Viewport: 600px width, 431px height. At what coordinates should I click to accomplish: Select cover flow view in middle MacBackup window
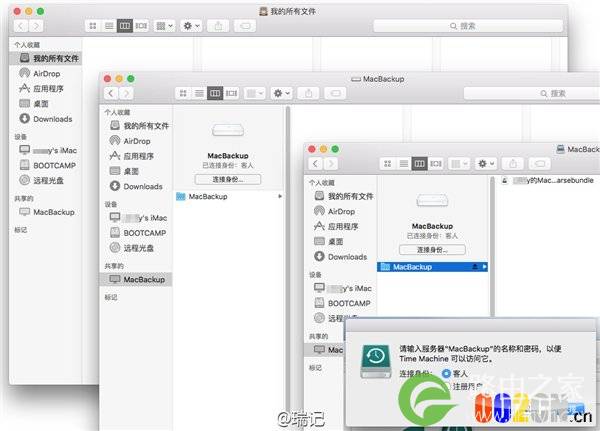pyautogui.click(x=231, y=93)
